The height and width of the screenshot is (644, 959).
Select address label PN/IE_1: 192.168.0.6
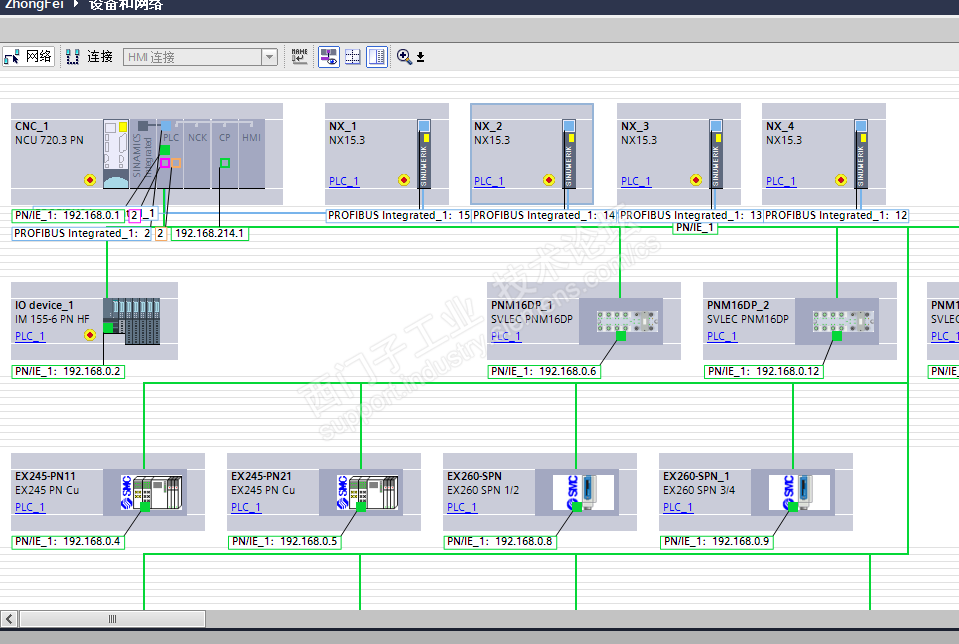point(544,371)
